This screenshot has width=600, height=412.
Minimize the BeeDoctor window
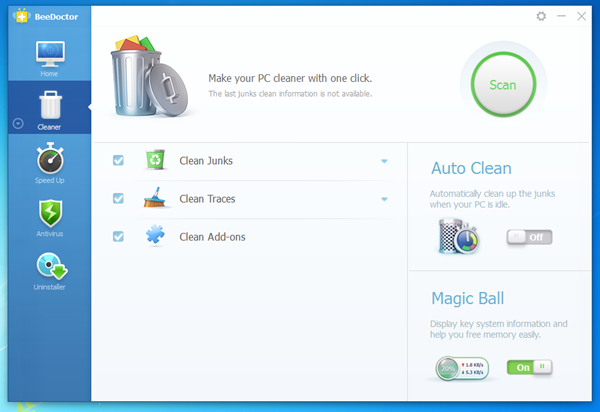coord(561,16)
